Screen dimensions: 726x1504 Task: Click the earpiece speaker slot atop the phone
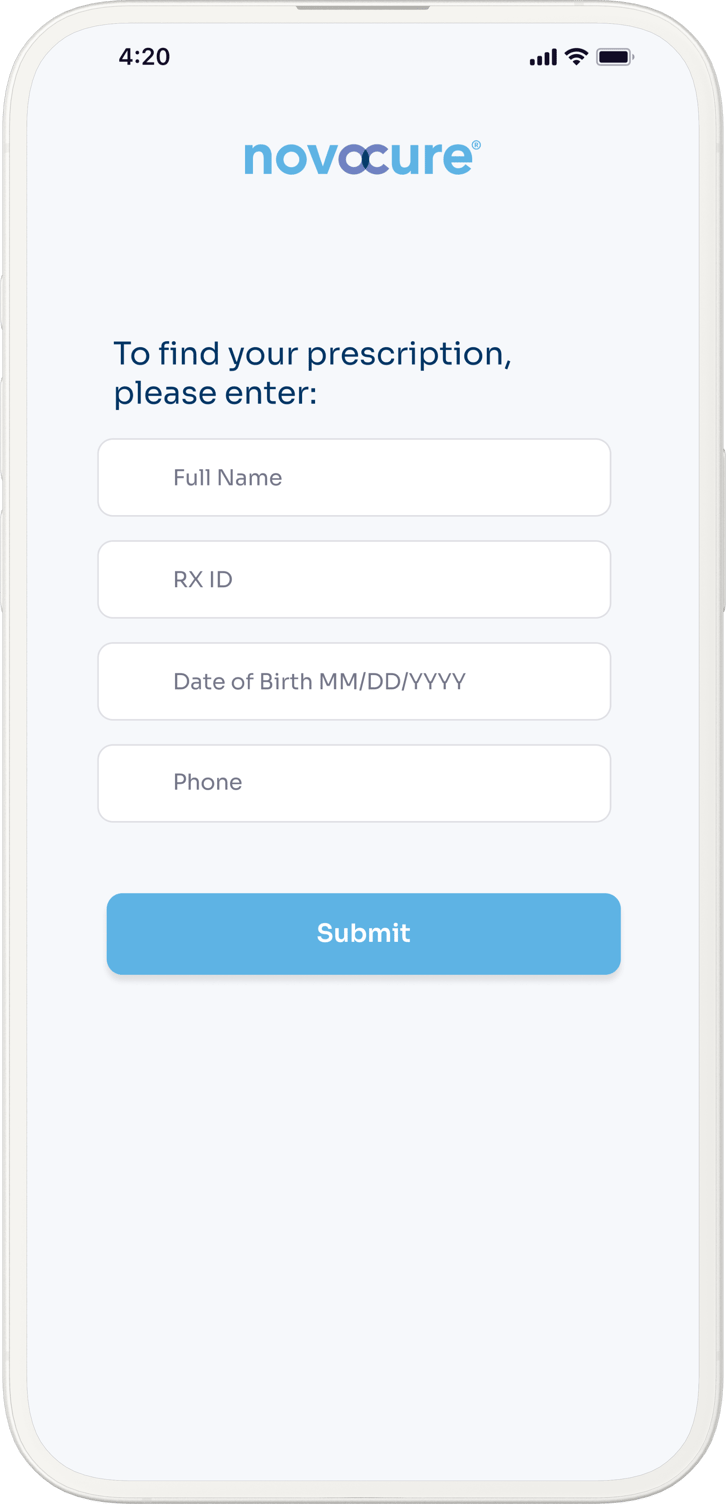[x=363, y=7]
